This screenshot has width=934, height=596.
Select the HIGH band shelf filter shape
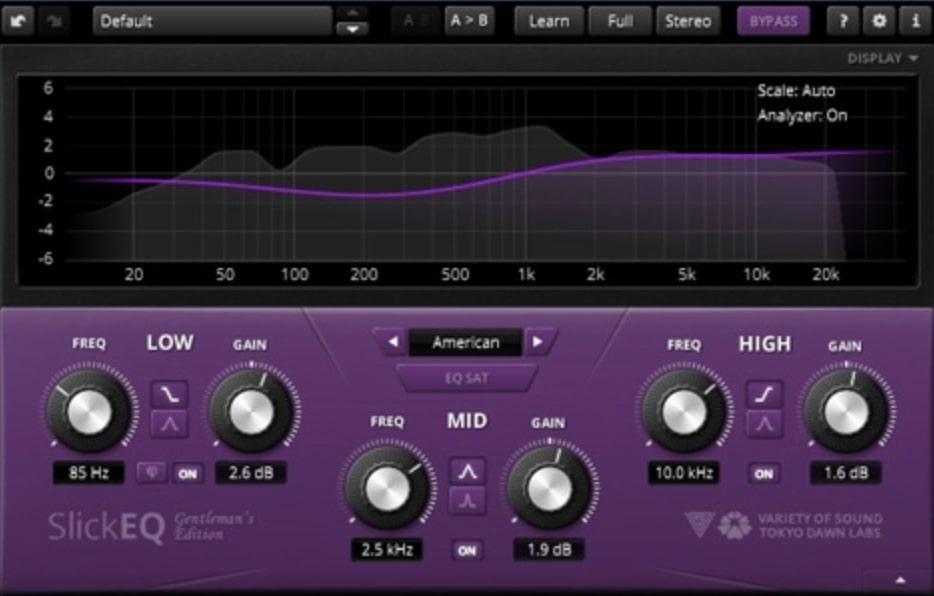(x=764, y=394)
